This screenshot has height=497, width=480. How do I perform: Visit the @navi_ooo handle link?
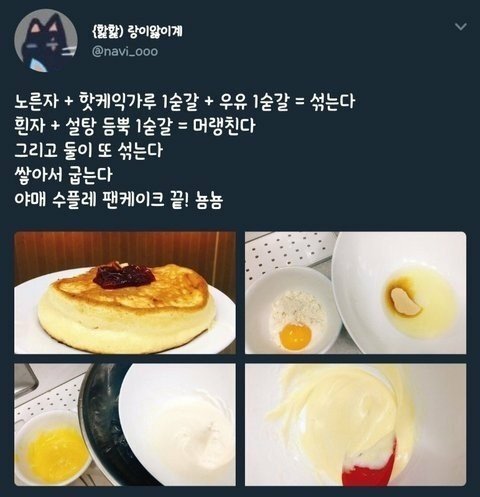125,52
